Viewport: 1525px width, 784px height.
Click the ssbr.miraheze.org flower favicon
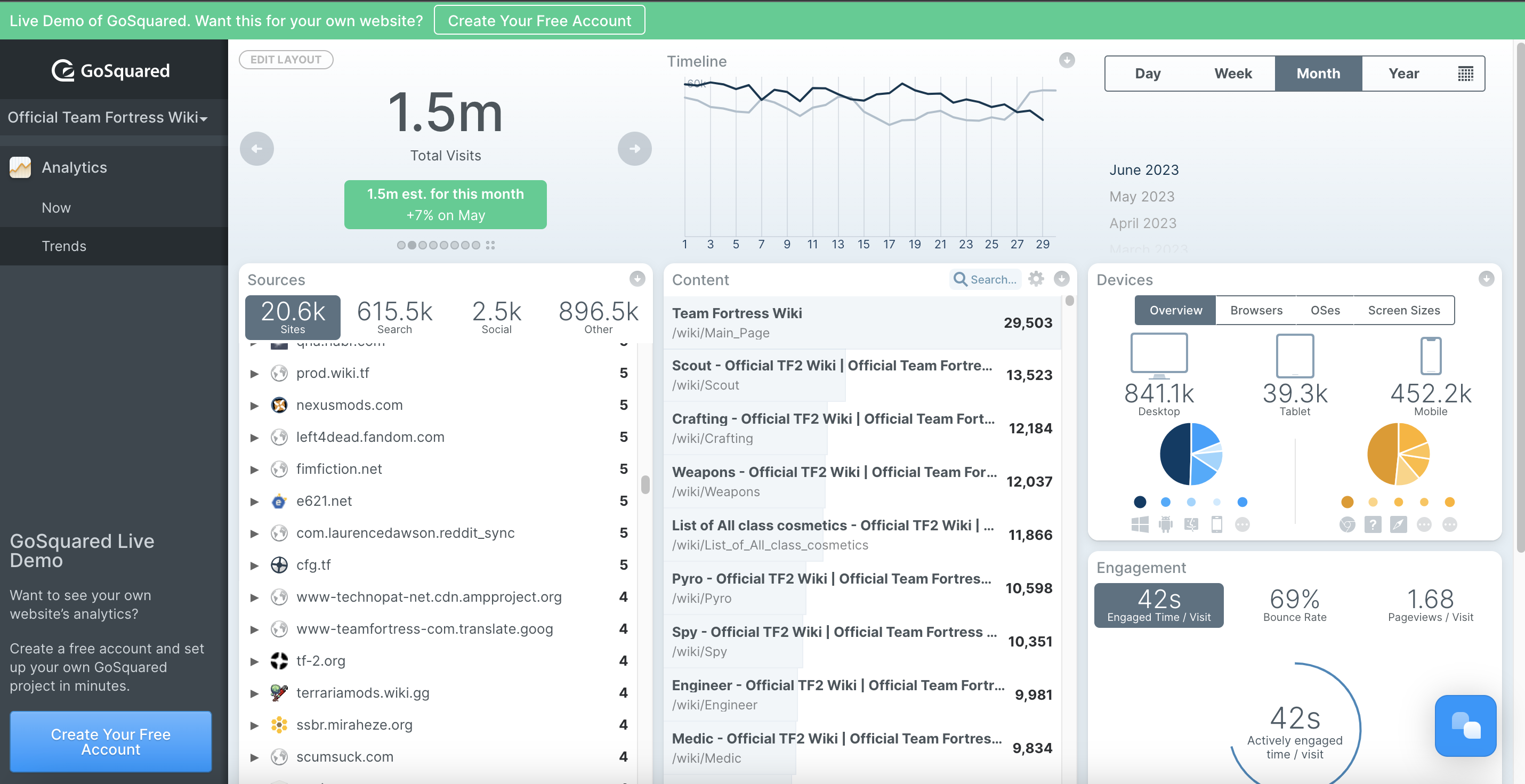pyautogui.click(x=279, y=725)
